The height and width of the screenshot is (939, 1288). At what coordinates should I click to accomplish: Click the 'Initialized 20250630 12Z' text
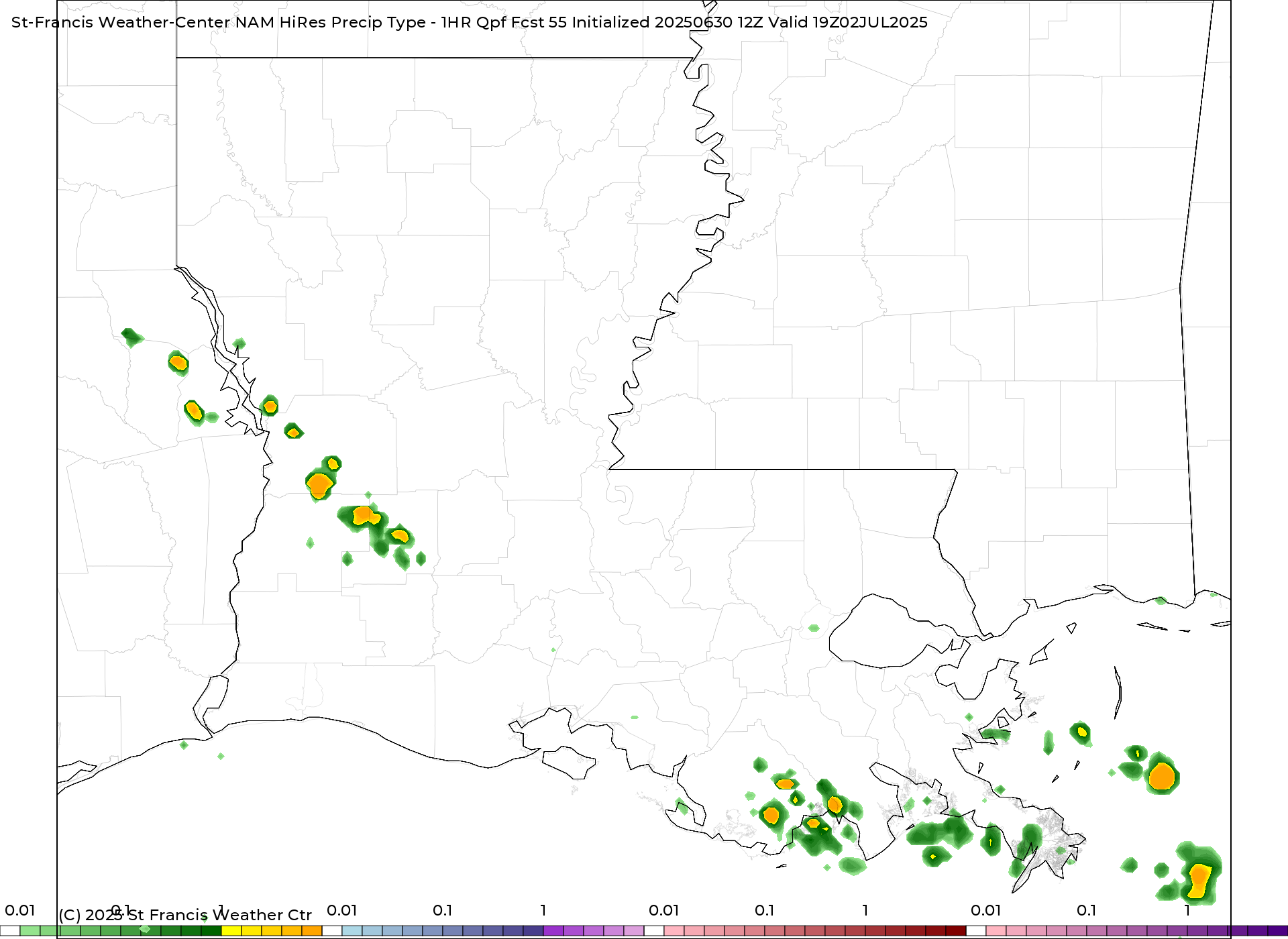[x=667, y=22]
